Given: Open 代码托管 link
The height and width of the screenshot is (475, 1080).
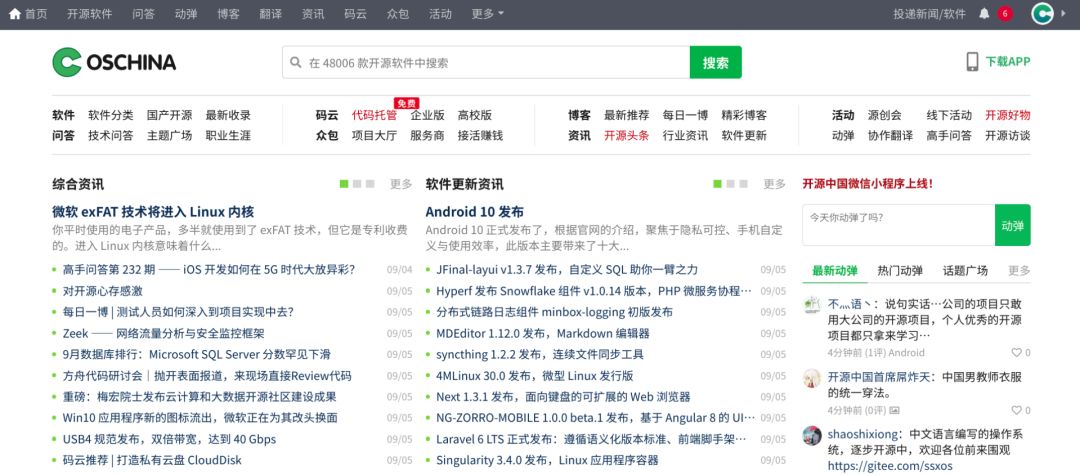Looking at the screenshot, I should click(x=374, y=115).
